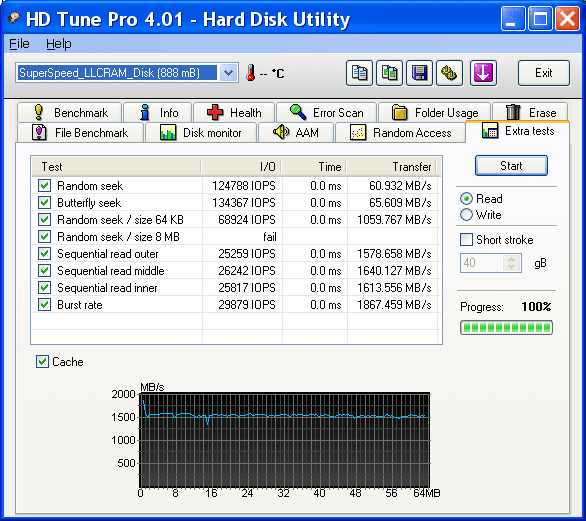The width and height of the screenshot is (586, 521).
Task: Click the green progress bar
Action: [506, 328]
